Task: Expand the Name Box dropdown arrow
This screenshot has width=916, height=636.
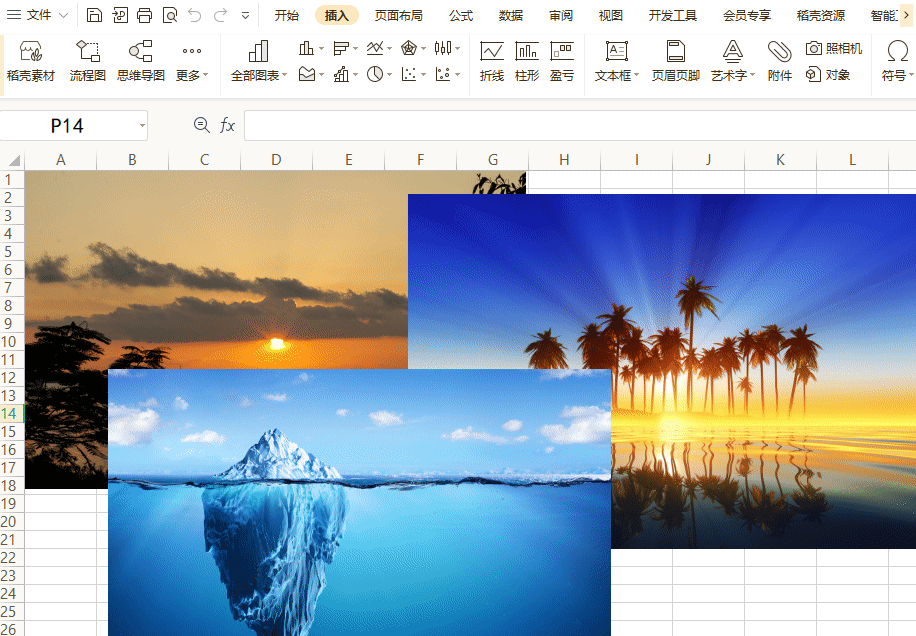Action: coord(142,126)
